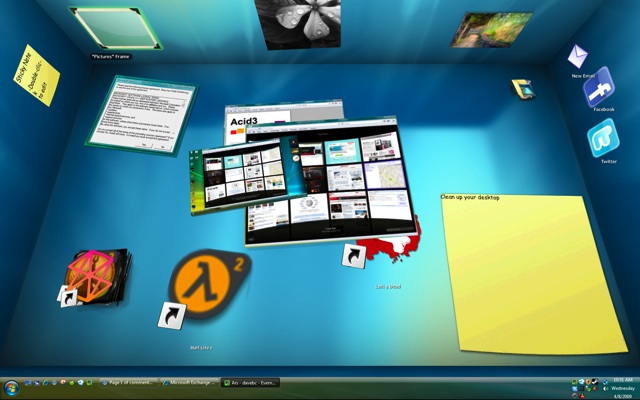Switch to "Page 1 of comment" taskbar button
The height and width of the screenshot is (400, 640).
point(128,383)
